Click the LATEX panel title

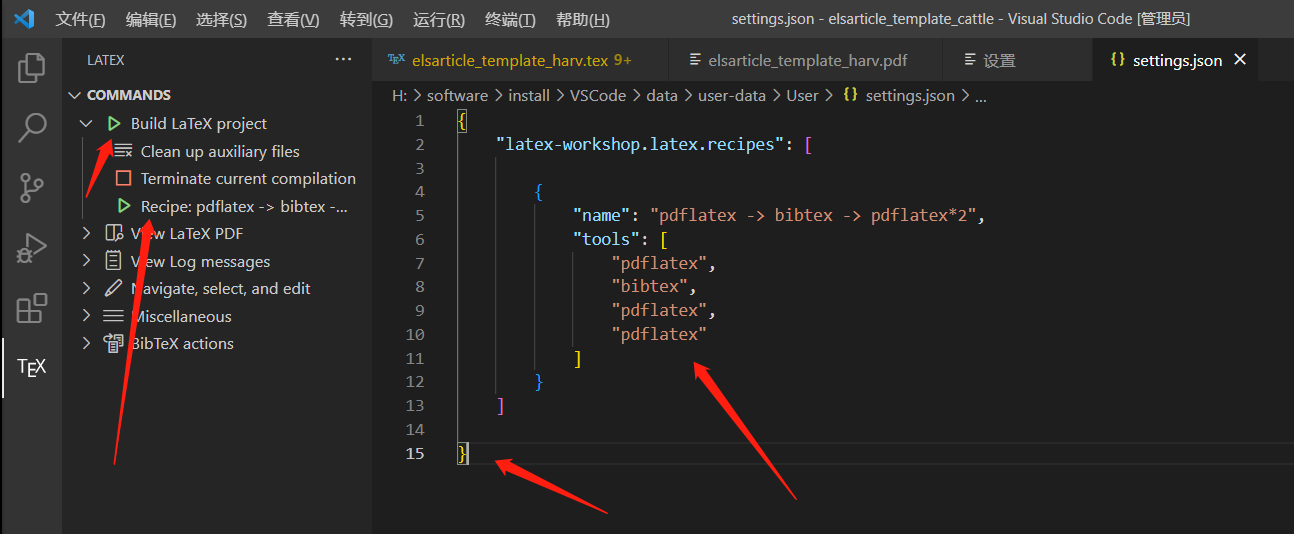(x=106, y=60)
